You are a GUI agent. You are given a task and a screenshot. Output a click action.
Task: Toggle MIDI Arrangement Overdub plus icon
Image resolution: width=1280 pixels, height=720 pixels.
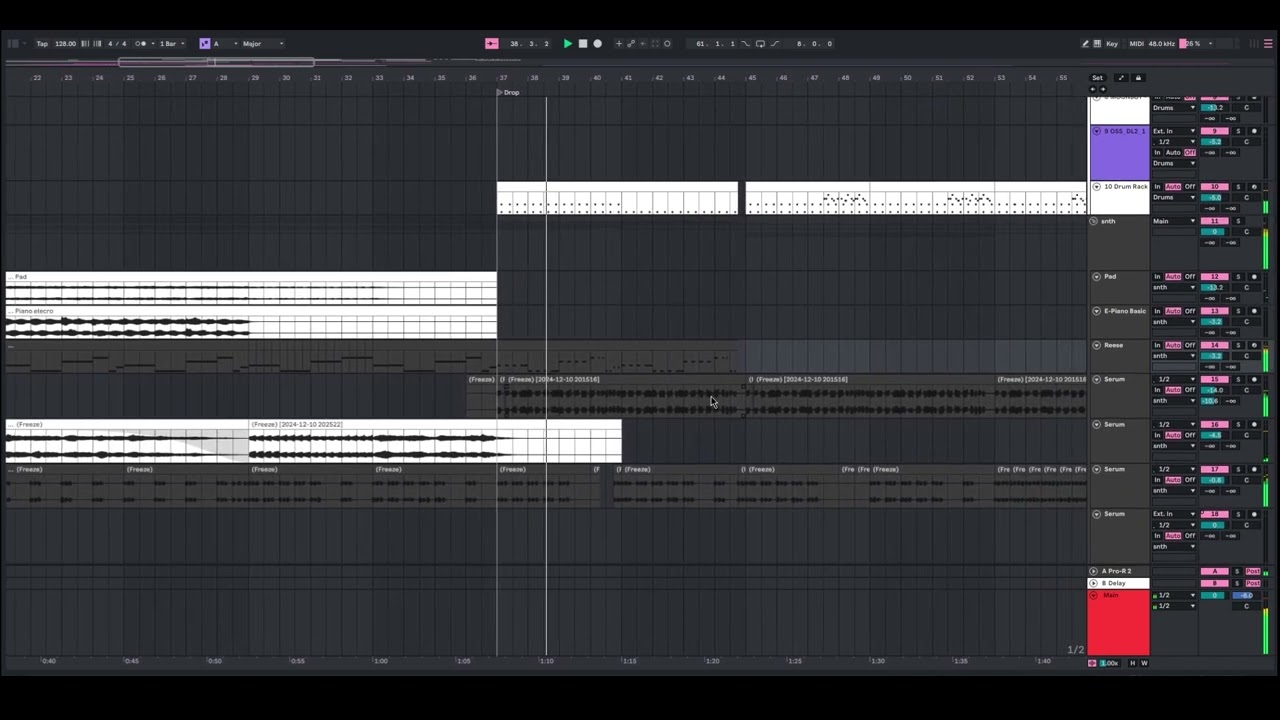pos(619,43)
